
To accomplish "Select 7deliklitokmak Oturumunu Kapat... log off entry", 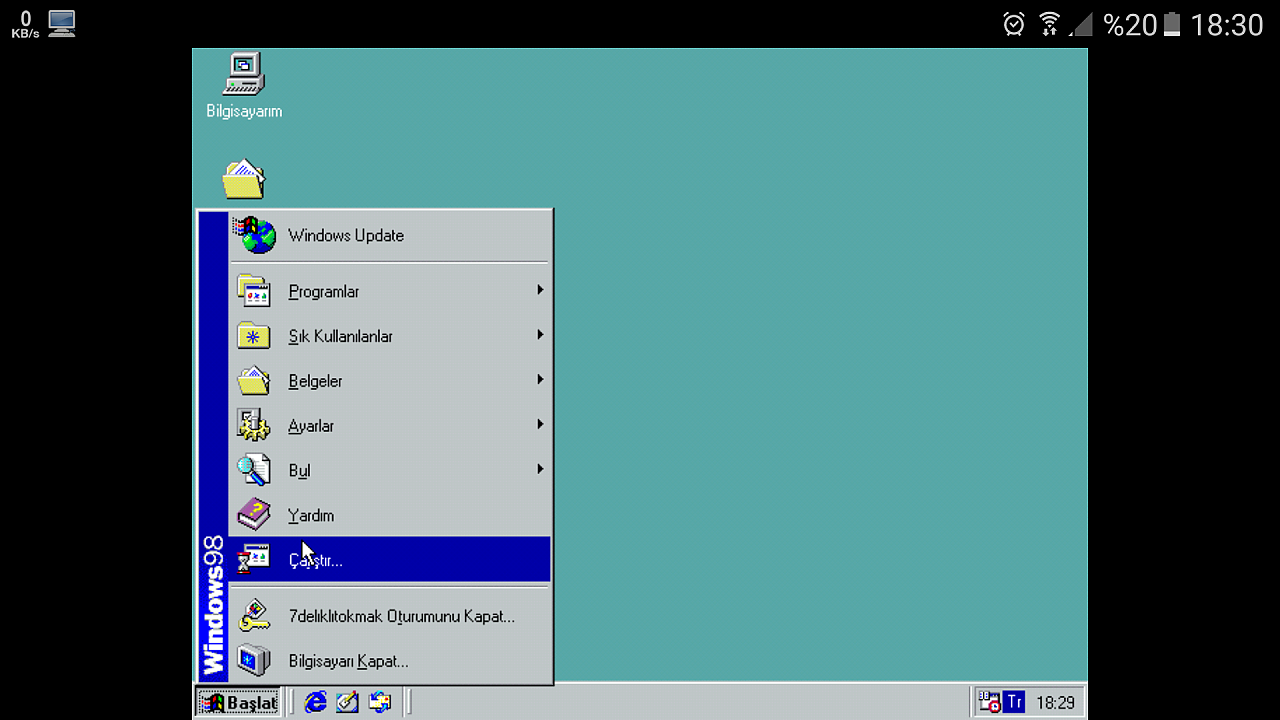I will [x=390, y=616].
